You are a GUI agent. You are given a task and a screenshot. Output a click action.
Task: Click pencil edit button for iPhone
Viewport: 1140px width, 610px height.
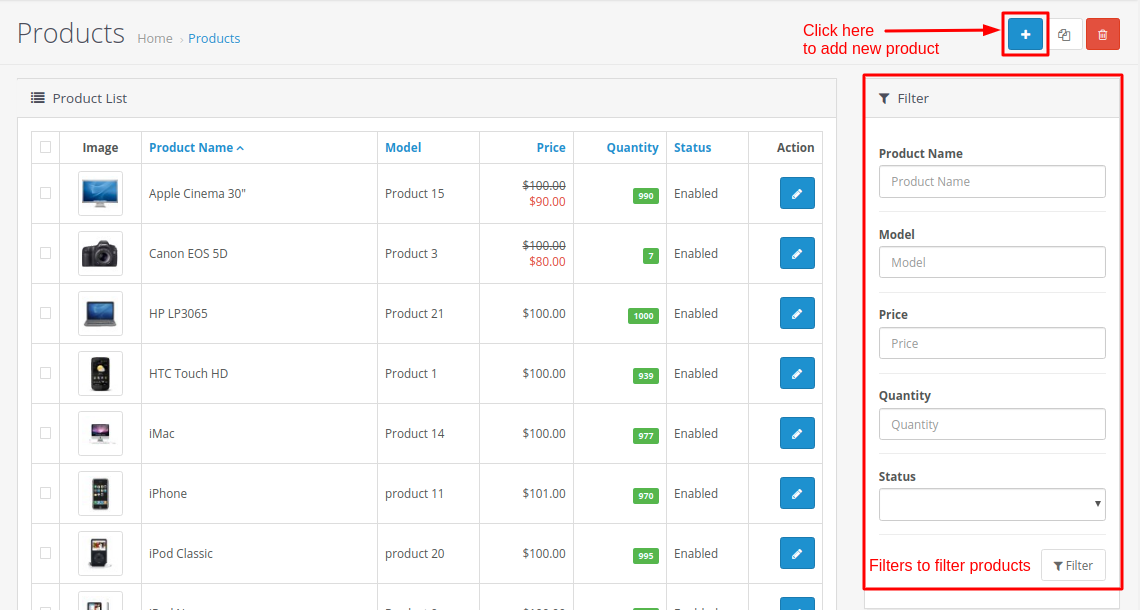(797, 493)
